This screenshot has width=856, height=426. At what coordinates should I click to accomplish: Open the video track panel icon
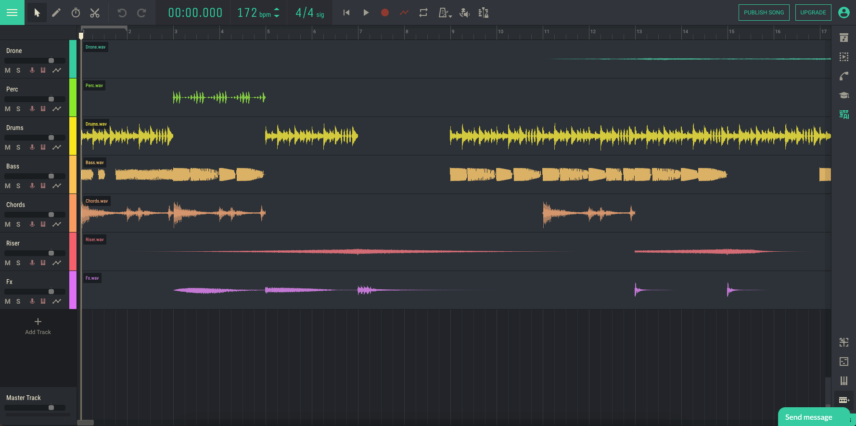(x=844, y=56)
